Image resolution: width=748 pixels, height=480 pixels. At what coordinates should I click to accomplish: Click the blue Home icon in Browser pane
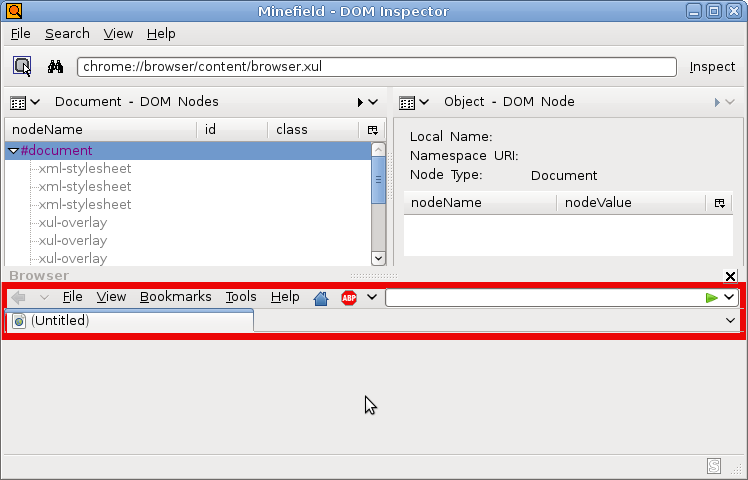click(321, 298)
